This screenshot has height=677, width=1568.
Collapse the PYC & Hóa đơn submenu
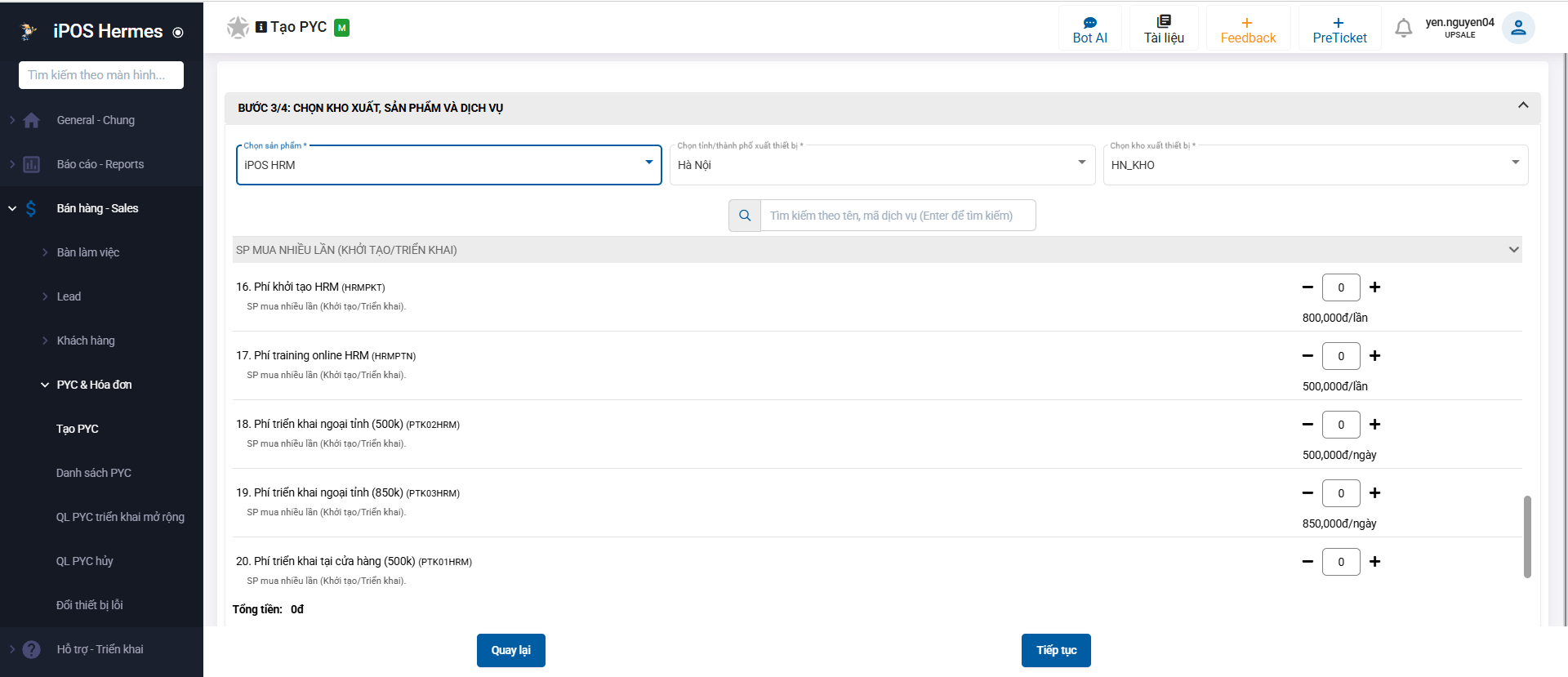[45, 385]
